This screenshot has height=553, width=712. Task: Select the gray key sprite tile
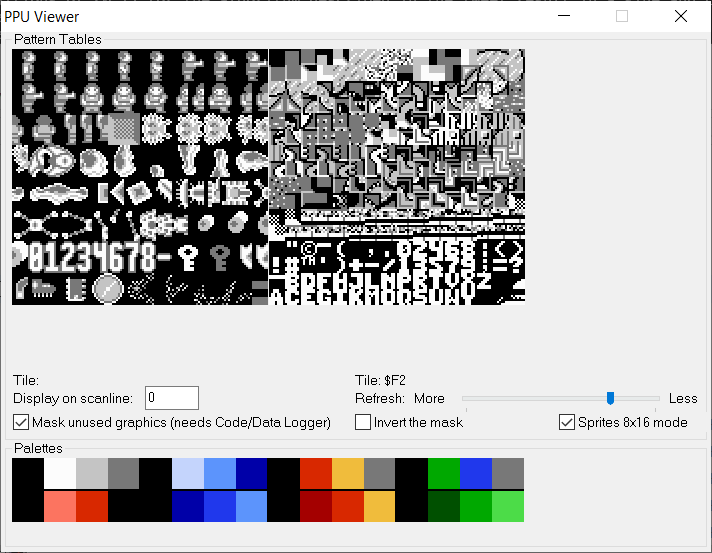[219, 257]
